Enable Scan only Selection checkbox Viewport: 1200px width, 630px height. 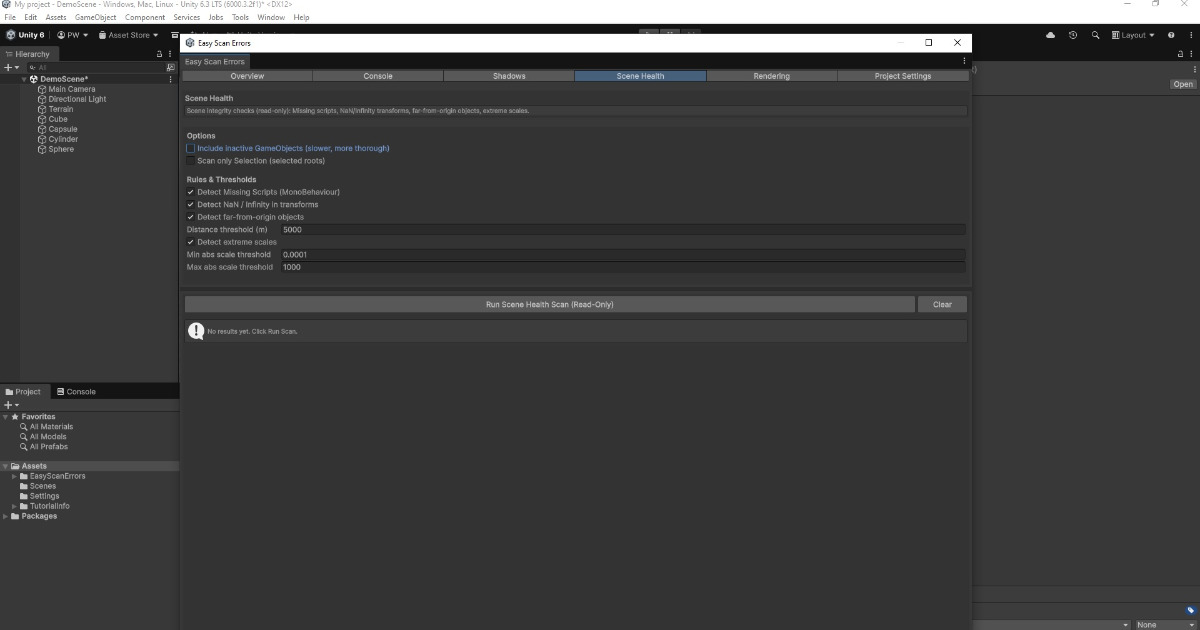click(190, 160)
